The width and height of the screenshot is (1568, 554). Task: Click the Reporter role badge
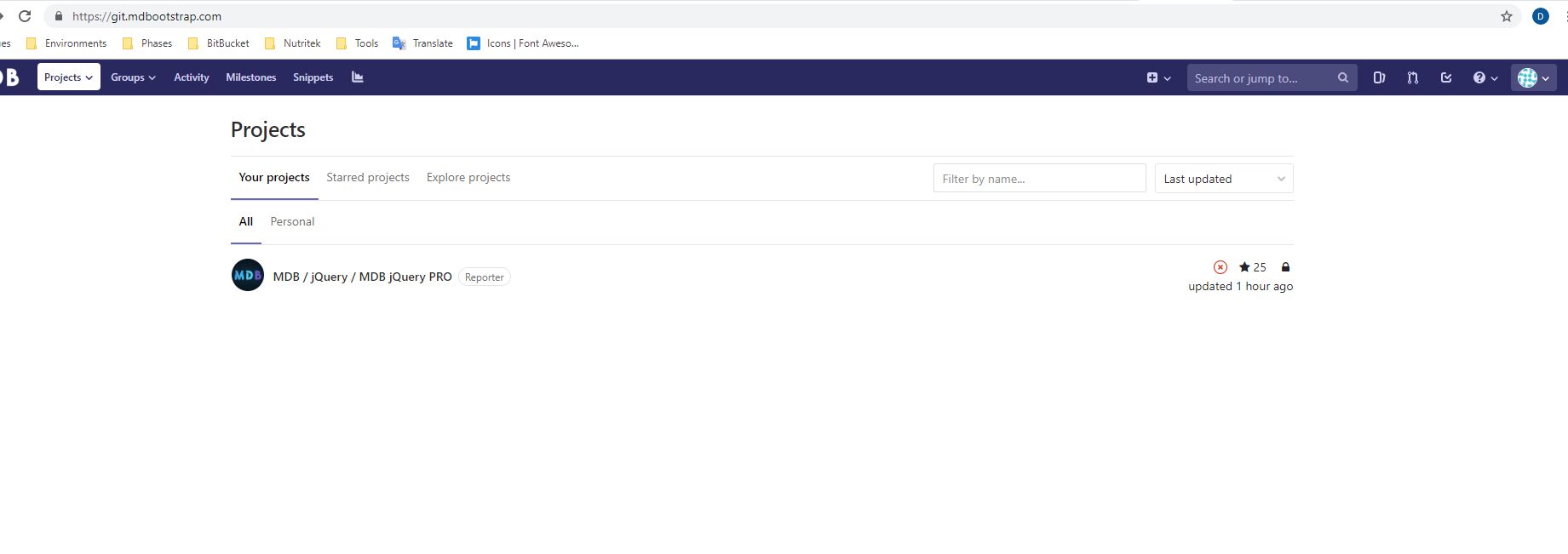click(485, 277)
